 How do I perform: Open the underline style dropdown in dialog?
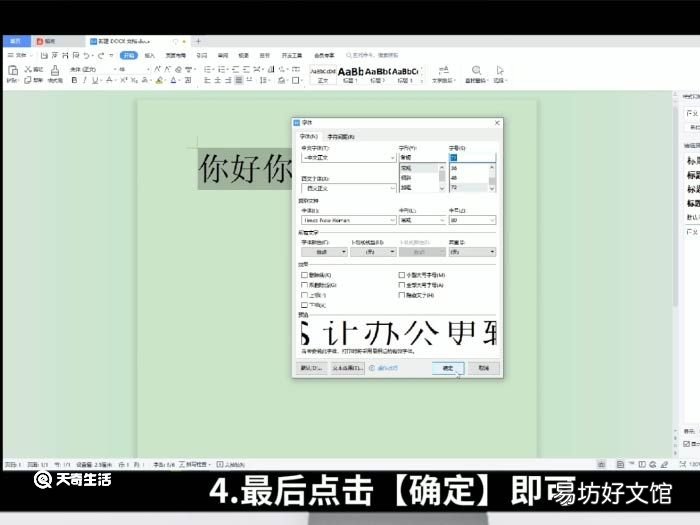pos(373,252)
